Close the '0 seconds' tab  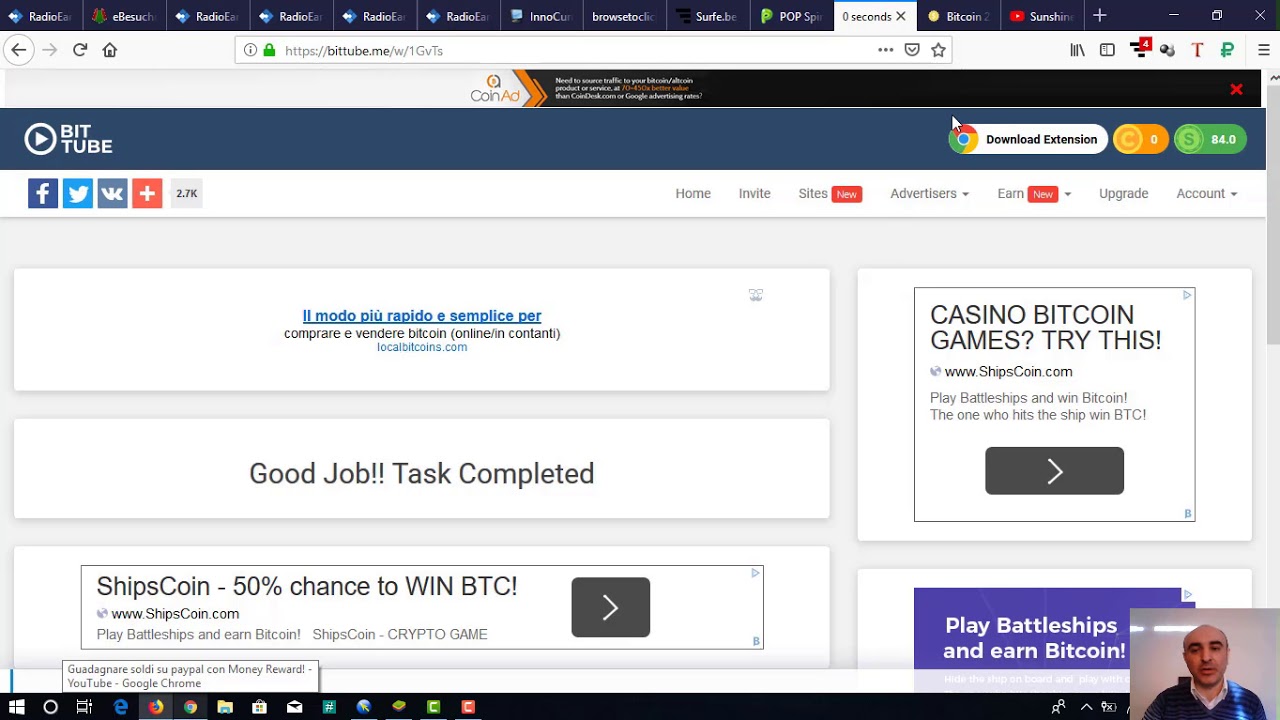point(900,16)
